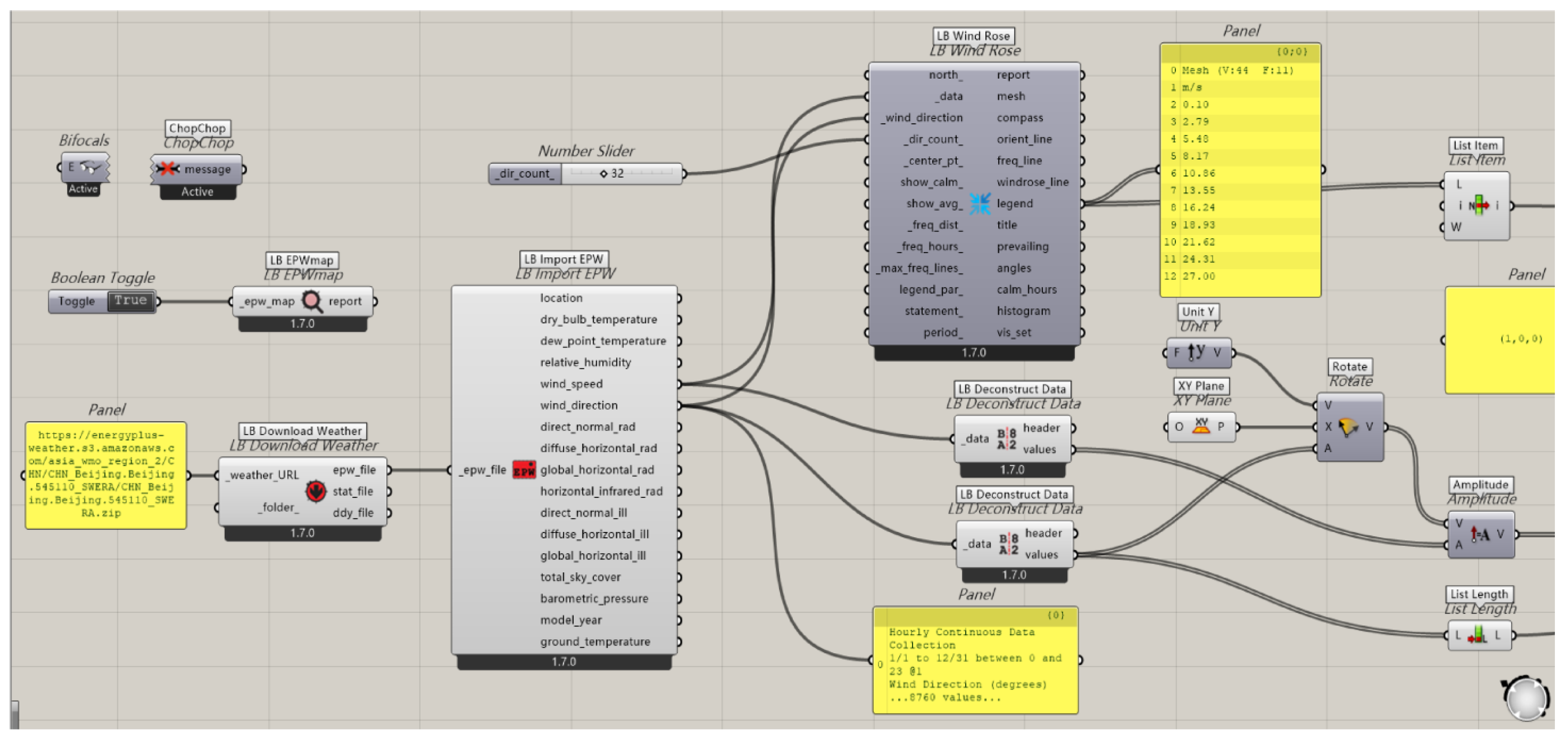Click the vis_set output on LB Wind Rose
The height and width of the screenshot is (740, 1568).
coord(1014,332)
